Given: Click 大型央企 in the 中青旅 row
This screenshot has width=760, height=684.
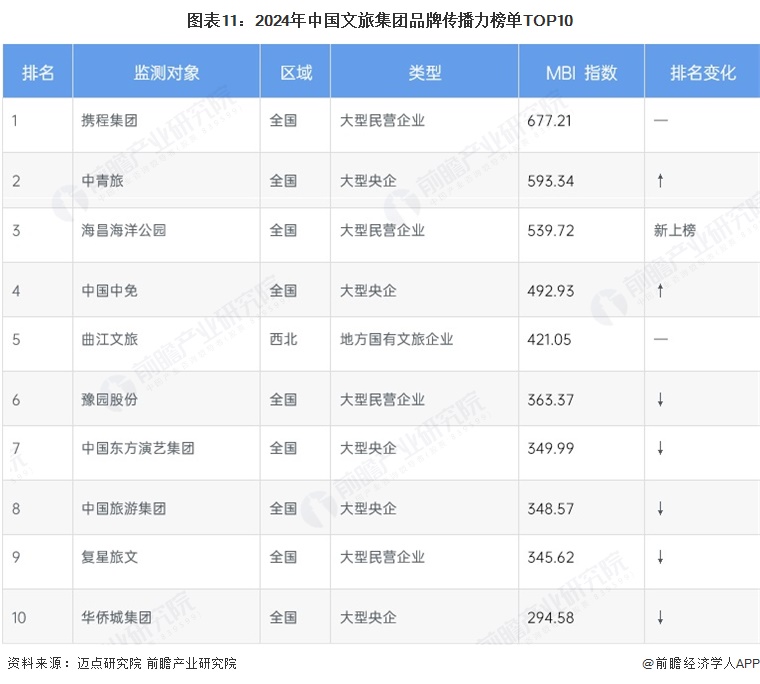Looking at the screenshot, I should pos(368,181).
